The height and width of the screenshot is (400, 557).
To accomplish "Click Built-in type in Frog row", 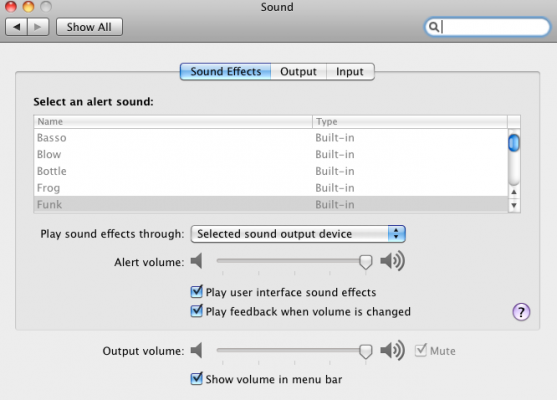I will [335, 188].
